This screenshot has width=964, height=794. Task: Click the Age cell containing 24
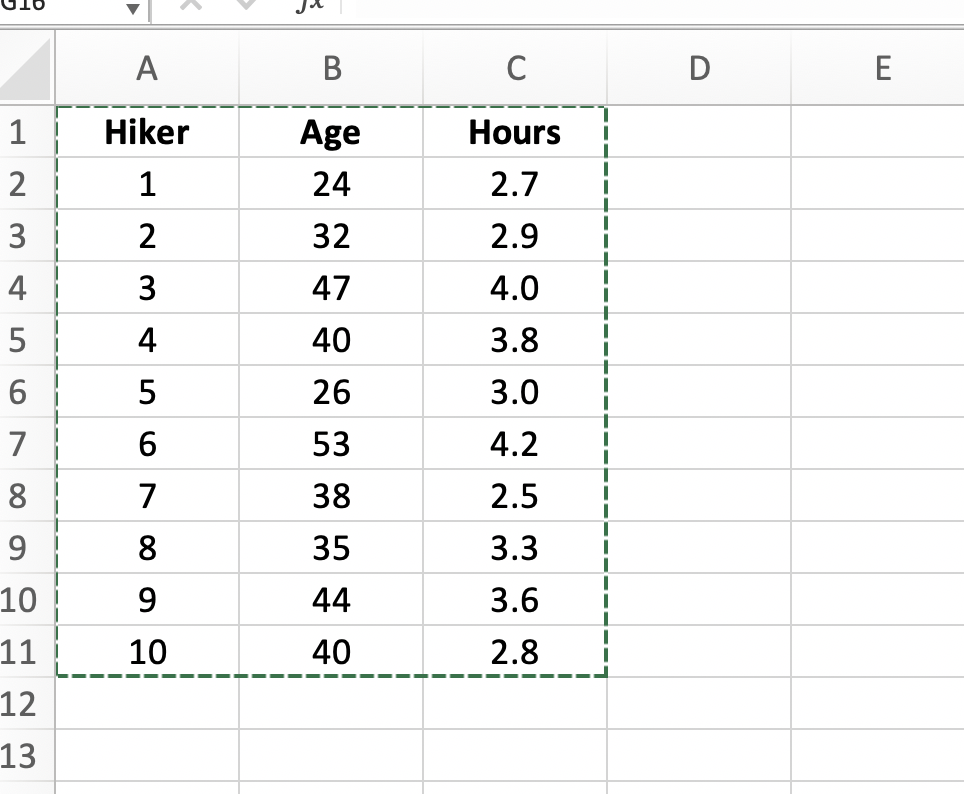pos(331,184)
